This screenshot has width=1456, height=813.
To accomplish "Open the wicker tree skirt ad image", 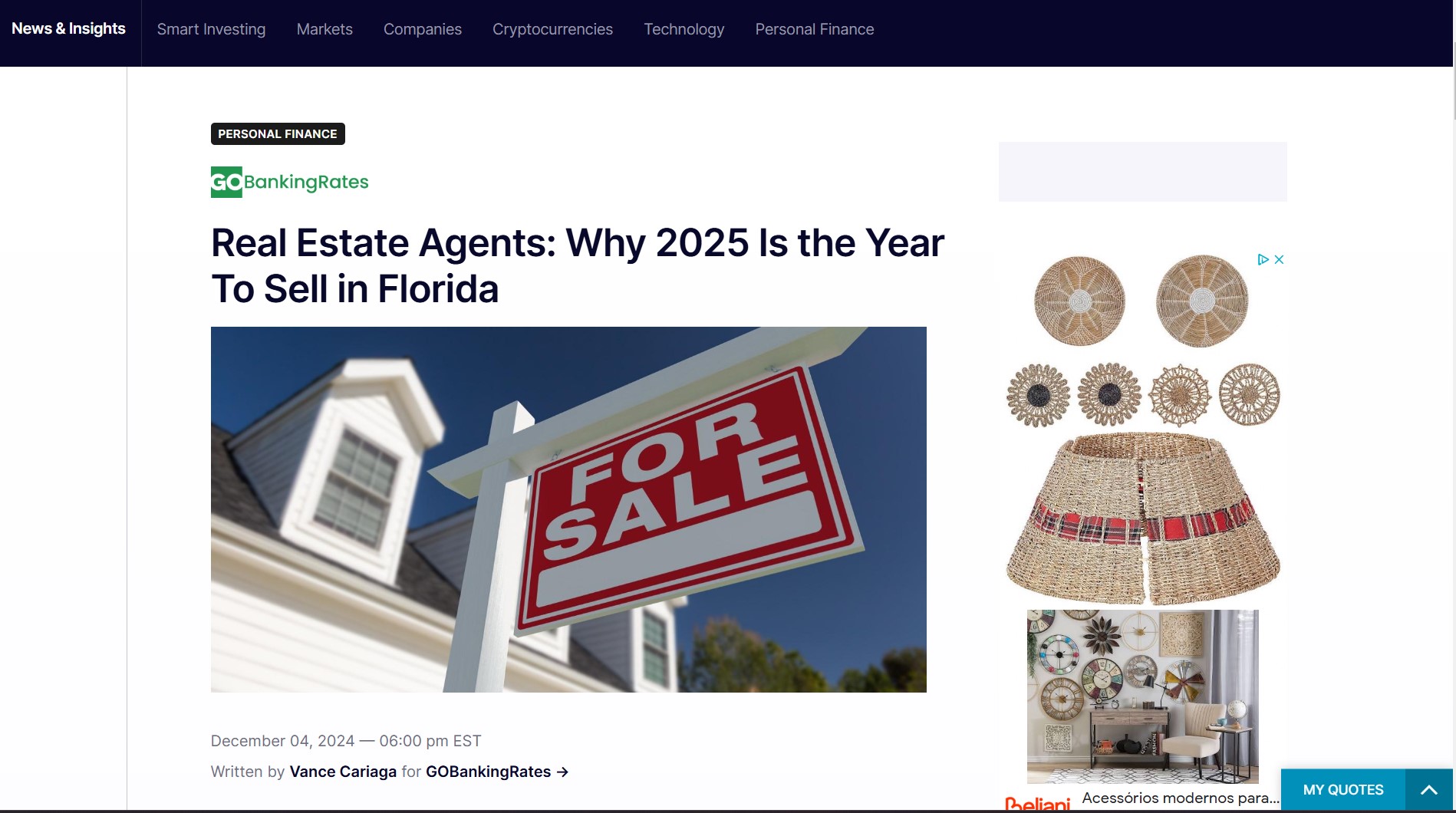I will point(1143,518).
